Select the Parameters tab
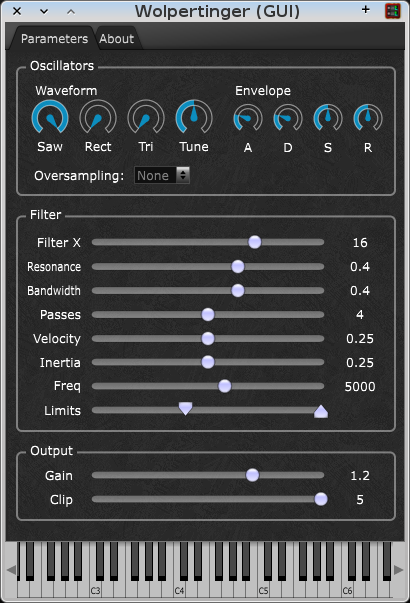410x603 pixels. [x=54, y=38]
